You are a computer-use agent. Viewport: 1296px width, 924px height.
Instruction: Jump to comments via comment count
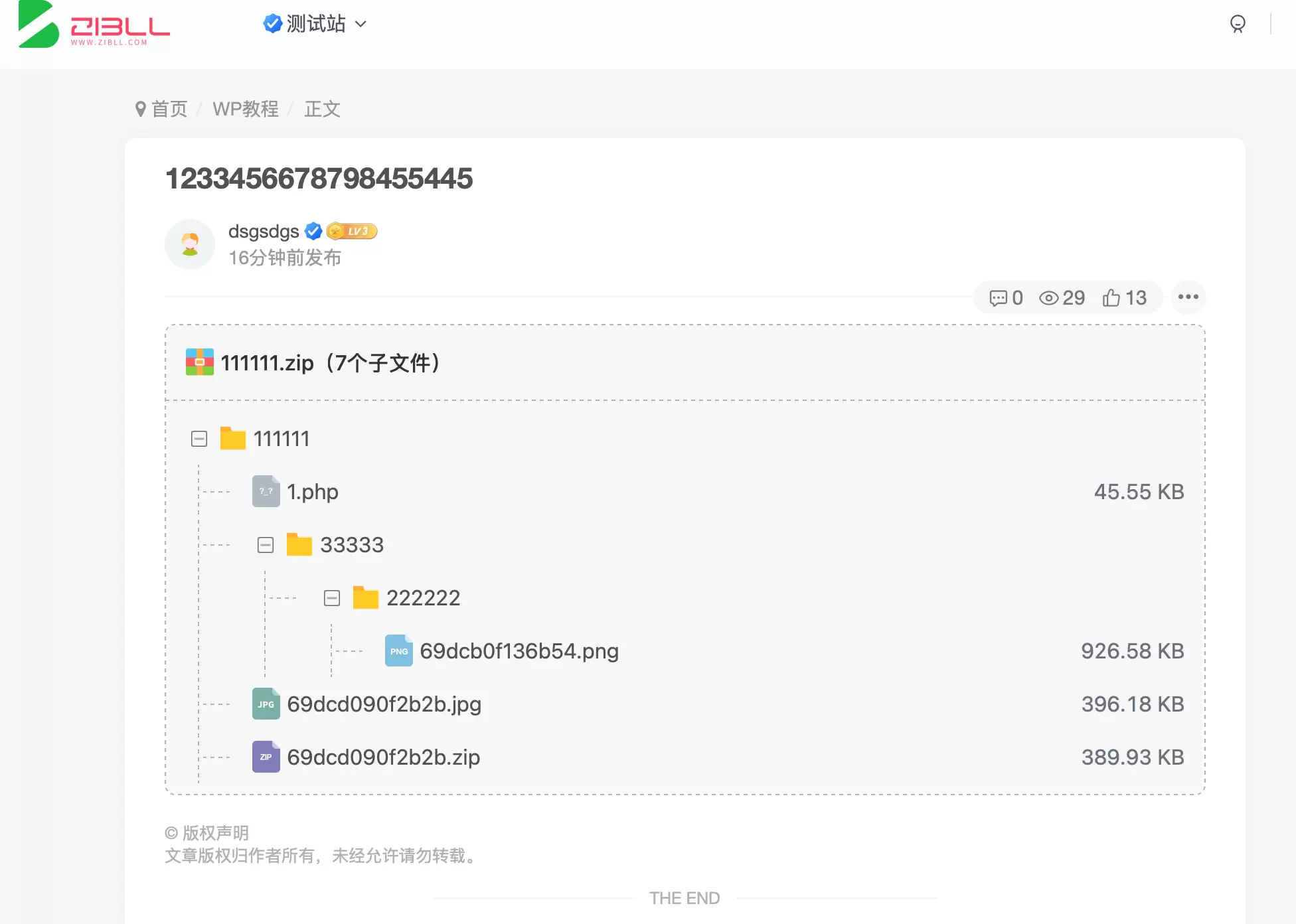tap(1007, 297)
